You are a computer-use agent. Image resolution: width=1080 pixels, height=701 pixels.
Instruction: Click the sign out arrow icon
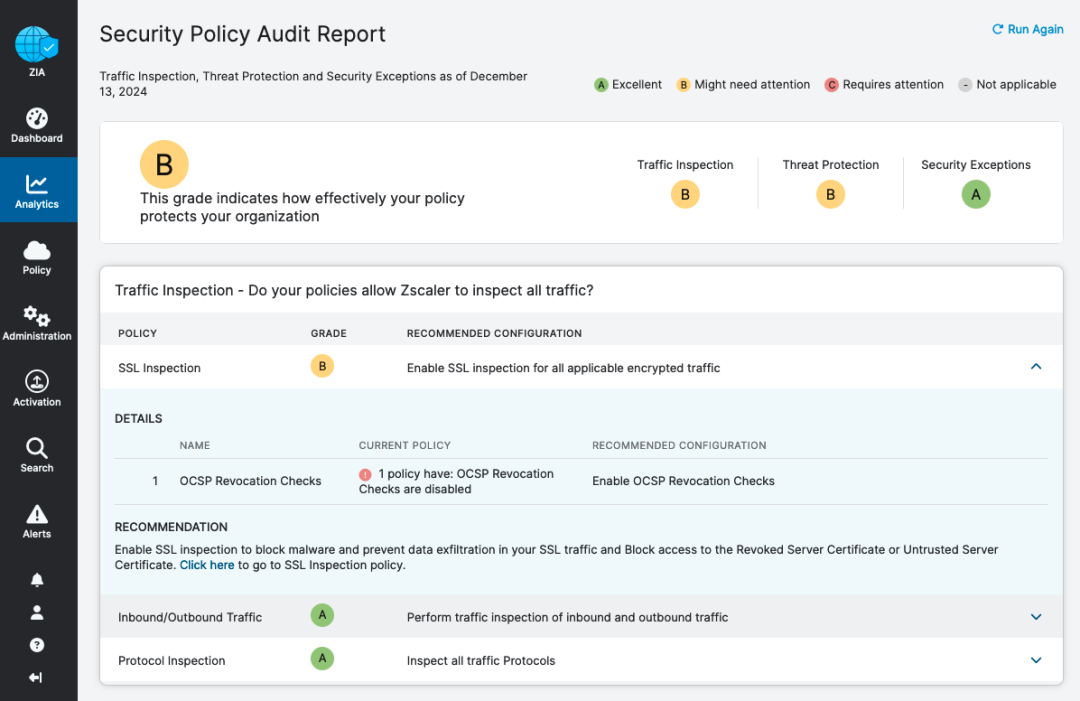(x=37, y=678)
